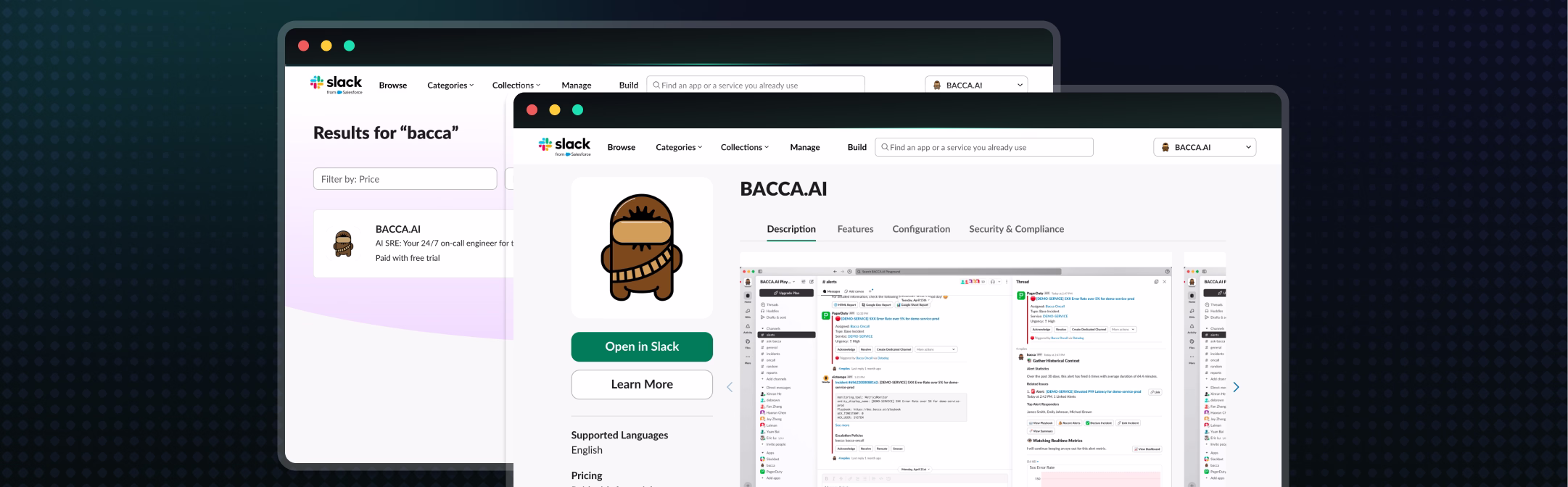Click the yellow minimize dot of front window
This screenshot has height=487, width=1568.
click(x=555, y=110)
